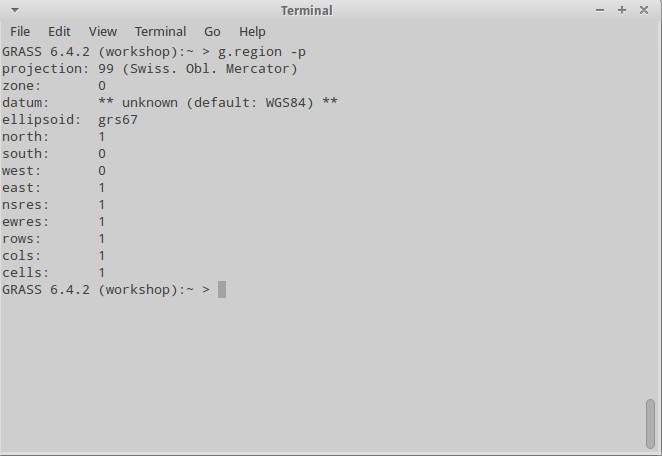Image resolution: width=662 pixels, height=456 pixels.
Task: Click the cells: label in output
Action: pyautogui.click(x=25, y=273)
